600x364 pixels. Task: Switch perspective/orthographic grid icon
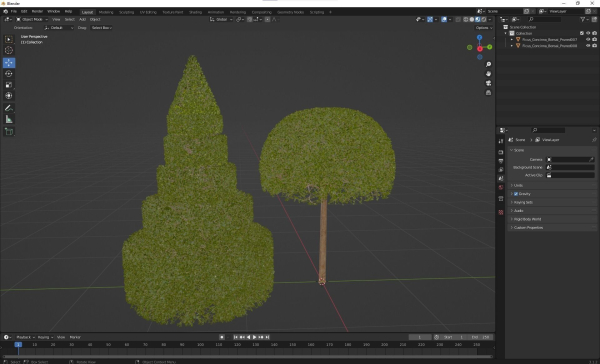[488, 93]
